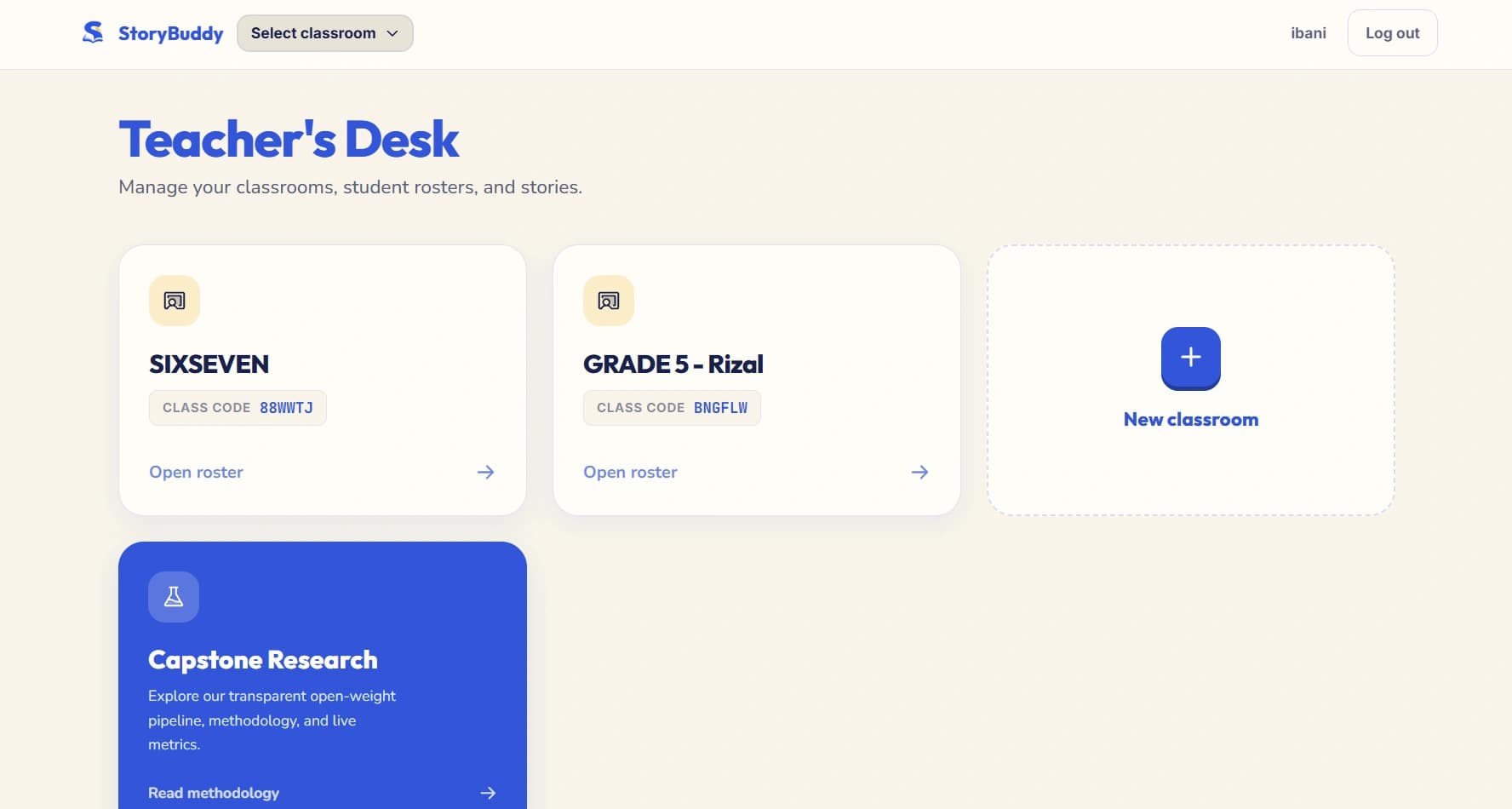Click the blue plus icon

click(x=1191, y=358)
